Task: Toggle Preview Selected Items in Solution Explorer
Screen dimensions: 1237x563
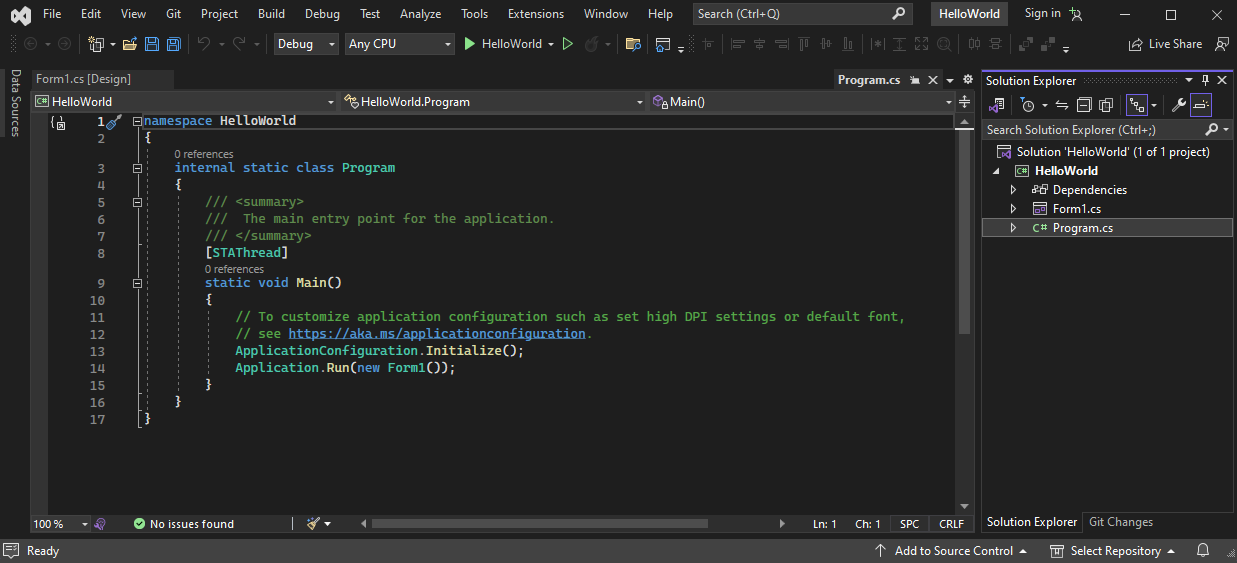Action: click(1201, 105)
